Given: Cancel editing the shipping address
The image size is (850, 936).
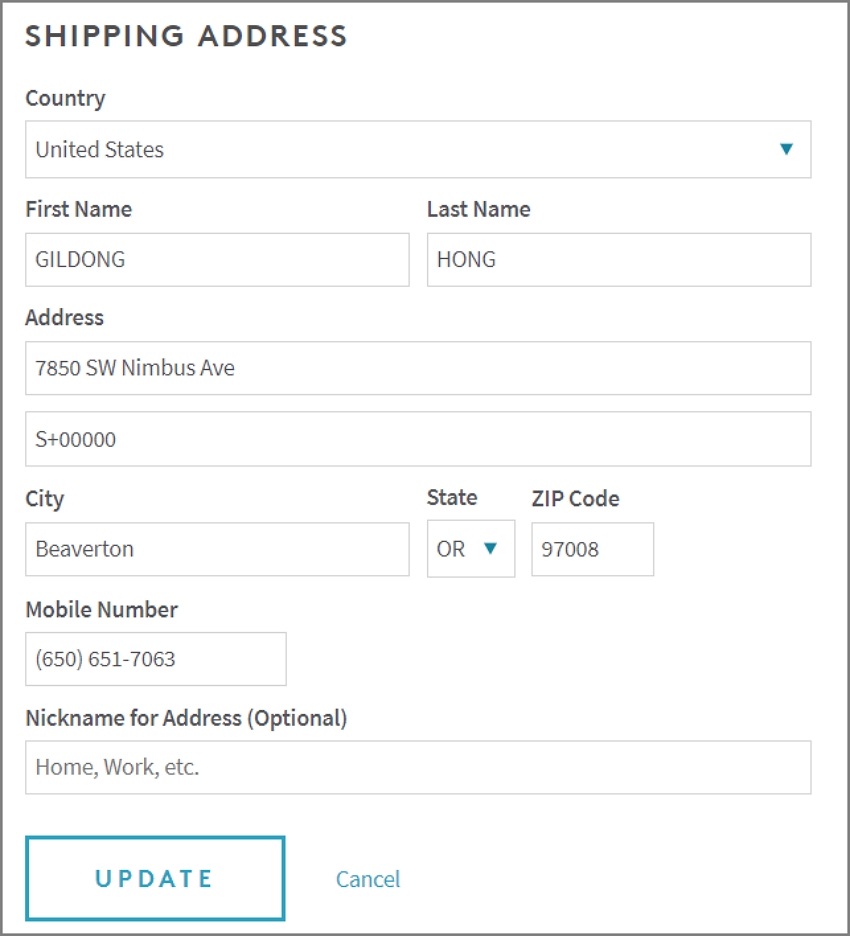Looking at the screenshot, I should click(x=368, y=879).
